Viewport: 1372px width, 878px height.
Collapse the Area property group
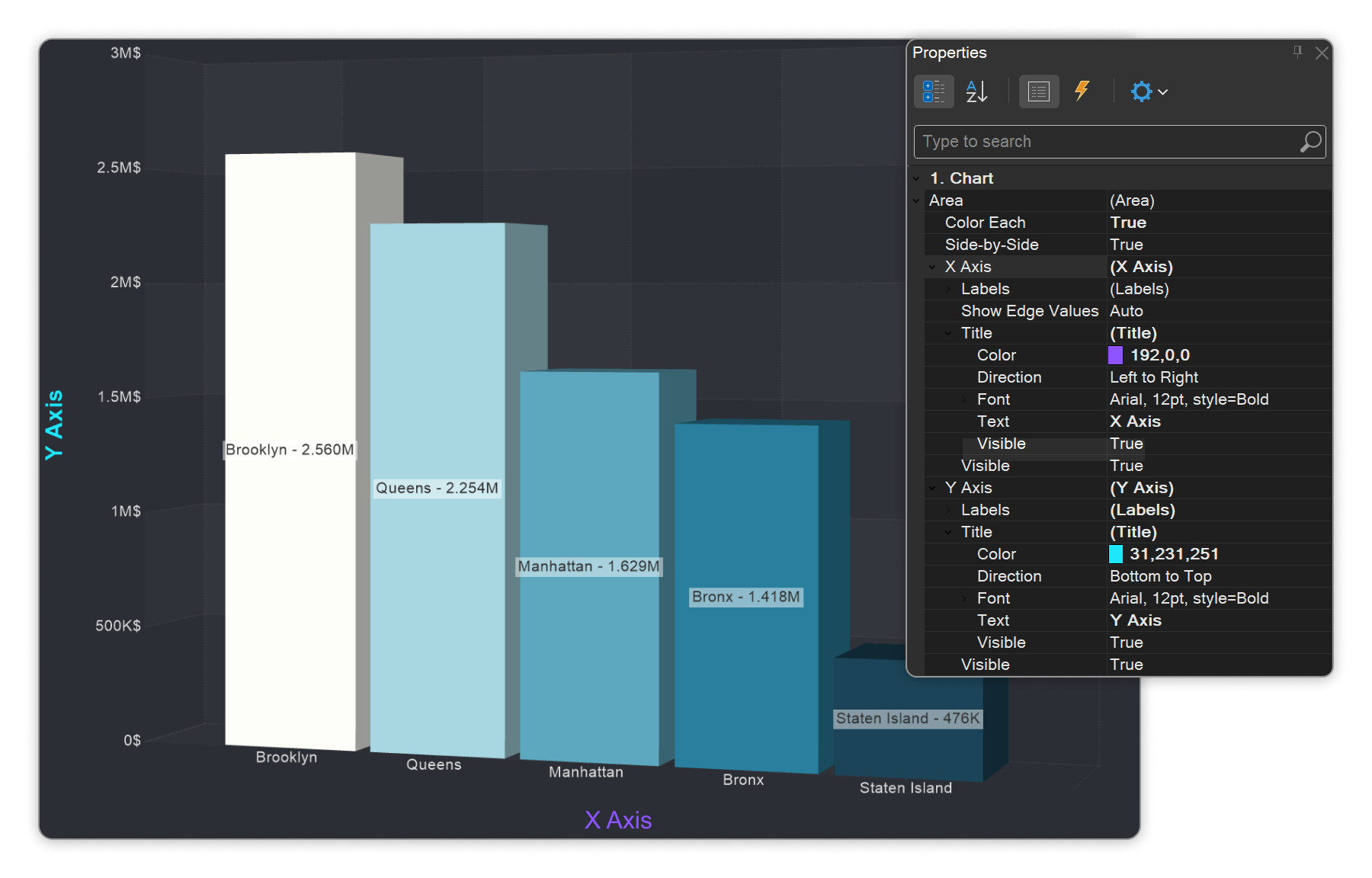click(x=916, y=200)
